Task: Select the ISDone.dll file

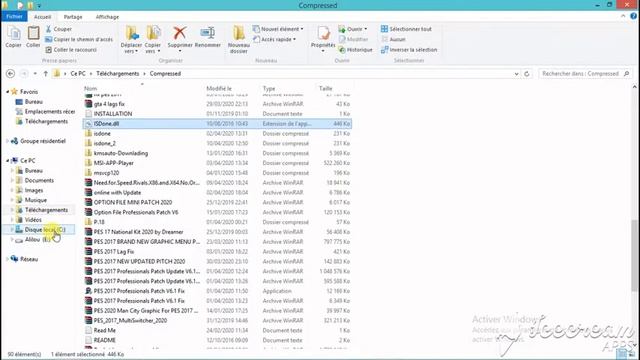Action: 217,124
